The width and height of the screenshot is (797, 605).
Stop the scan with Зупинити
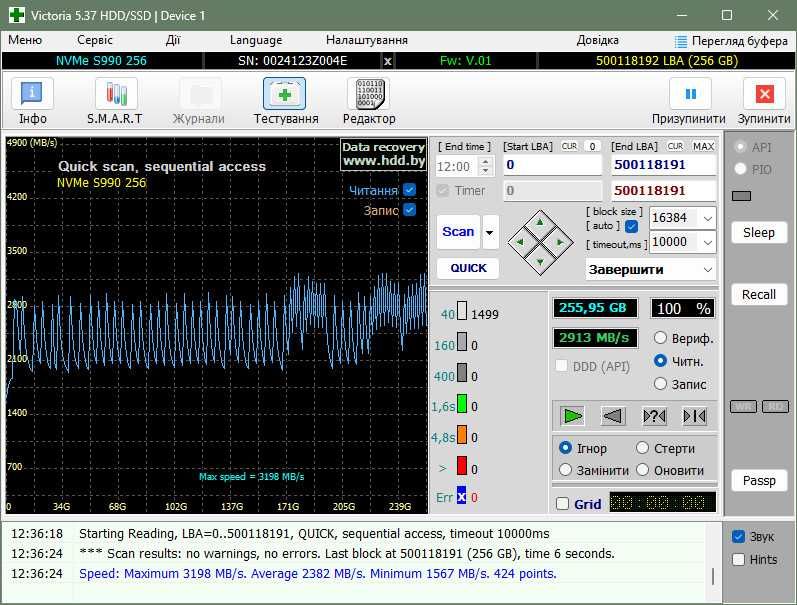coord(764,101)
